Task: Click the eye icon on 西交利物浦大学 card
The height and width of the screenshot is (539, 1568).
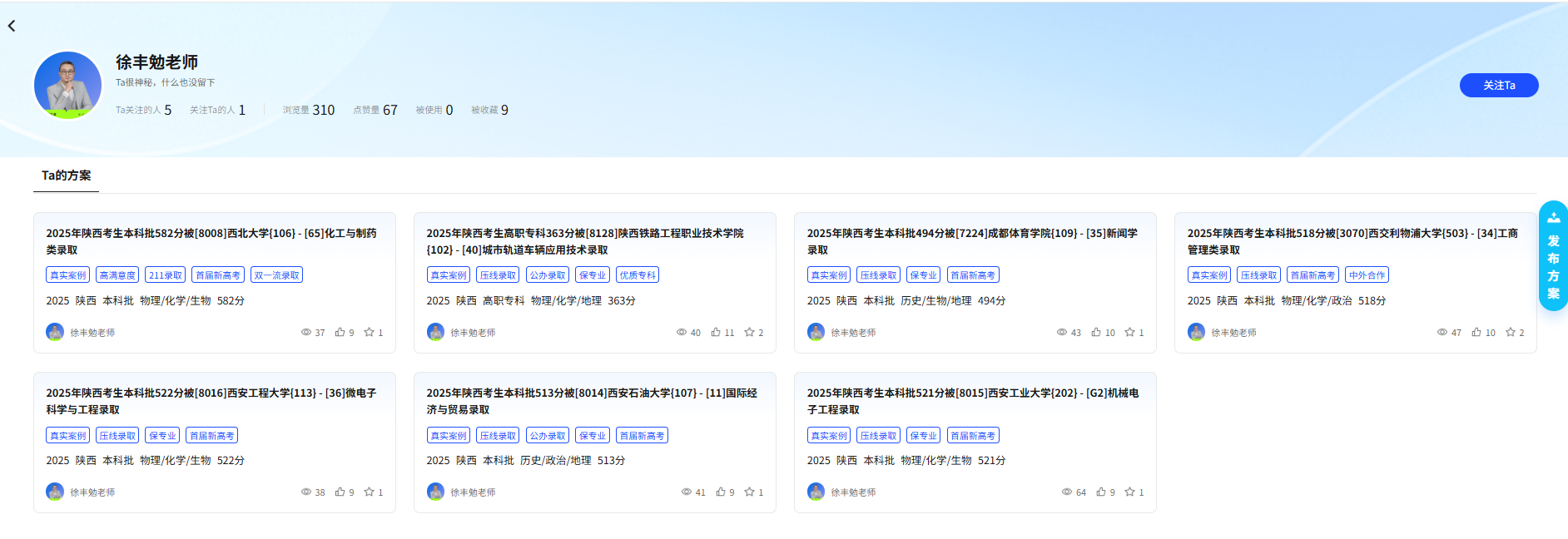Action: click(x=1442, y=332)
